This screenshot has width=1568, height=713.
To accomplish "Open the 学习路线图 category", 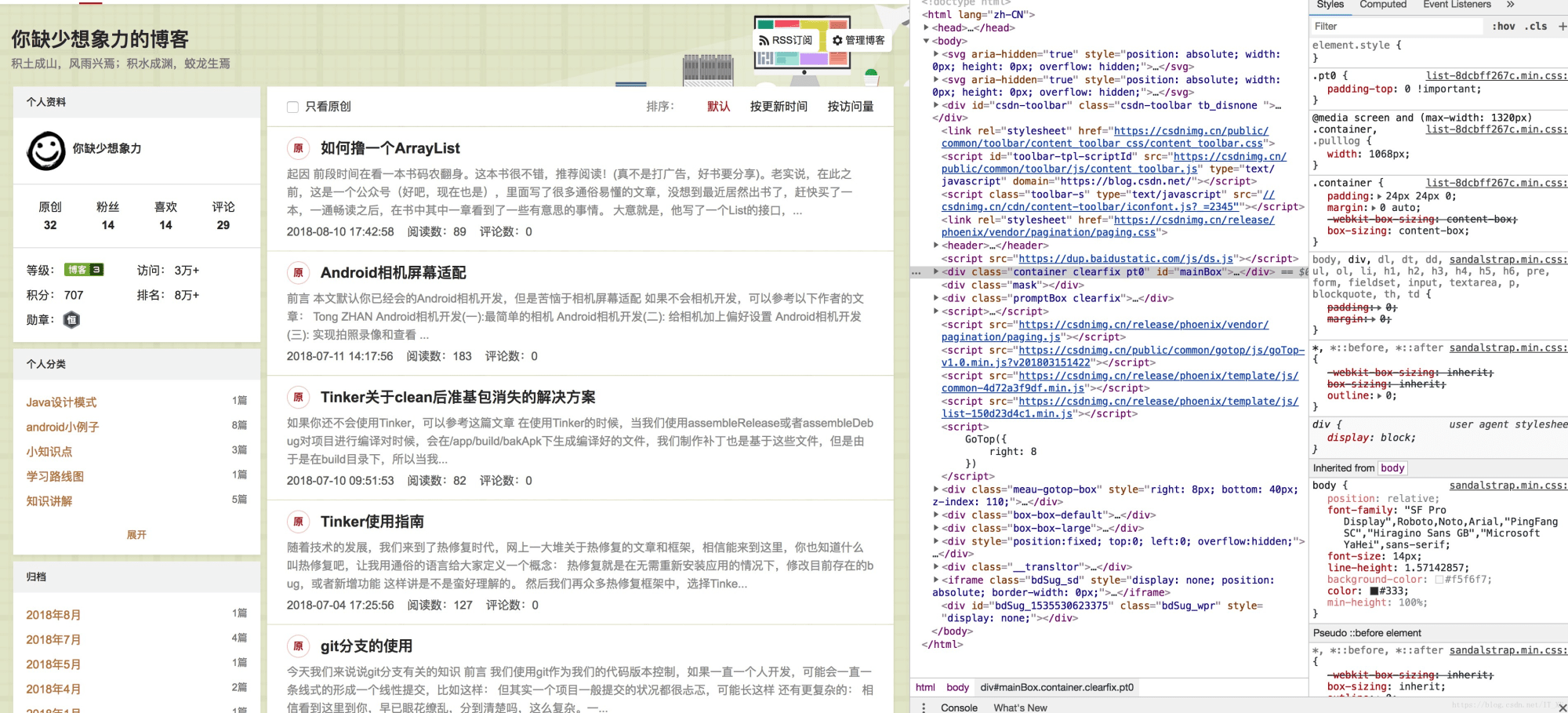I will 55,477.
